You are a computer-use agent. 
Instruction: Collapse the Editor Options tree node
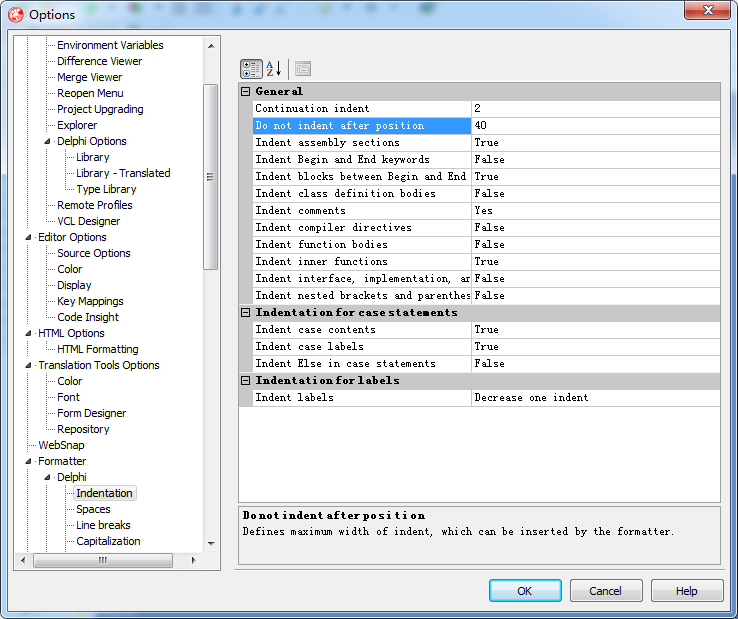[28, 237]
